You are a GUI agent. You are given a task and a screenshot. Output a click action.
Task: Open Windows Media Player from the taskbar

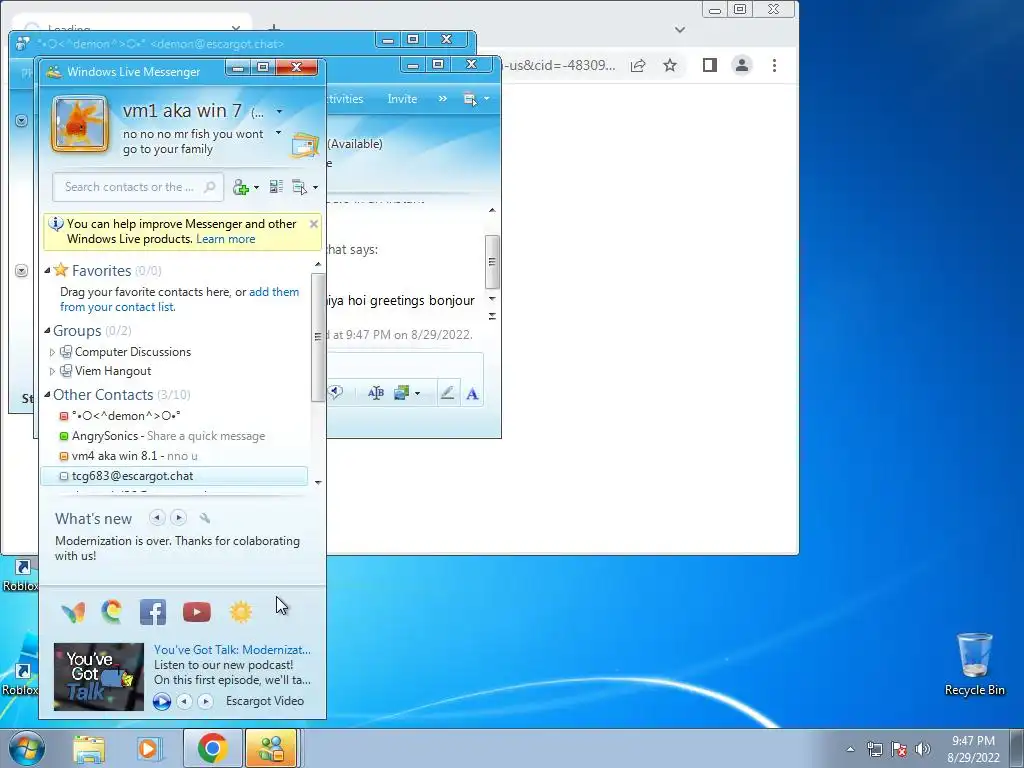pos(150,748)
